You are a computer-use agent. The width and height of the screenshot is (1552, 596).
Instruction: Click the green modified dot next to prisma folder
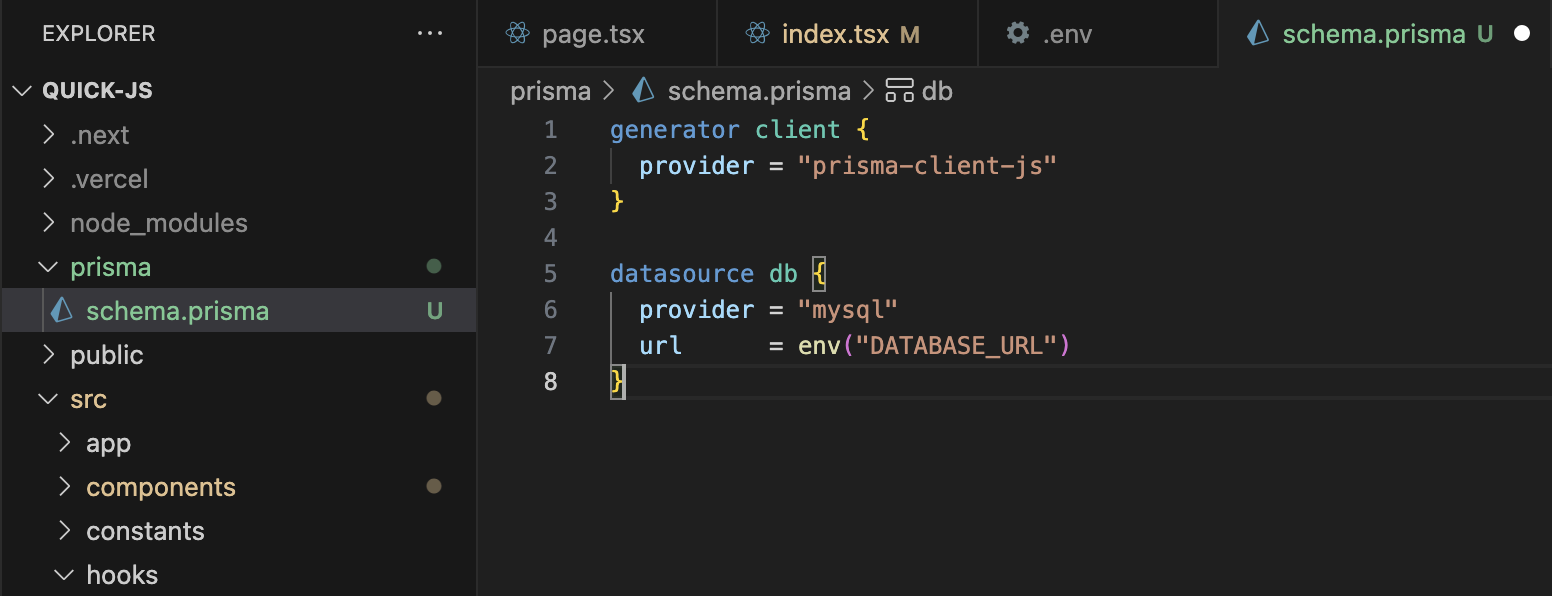click(433, 266)
